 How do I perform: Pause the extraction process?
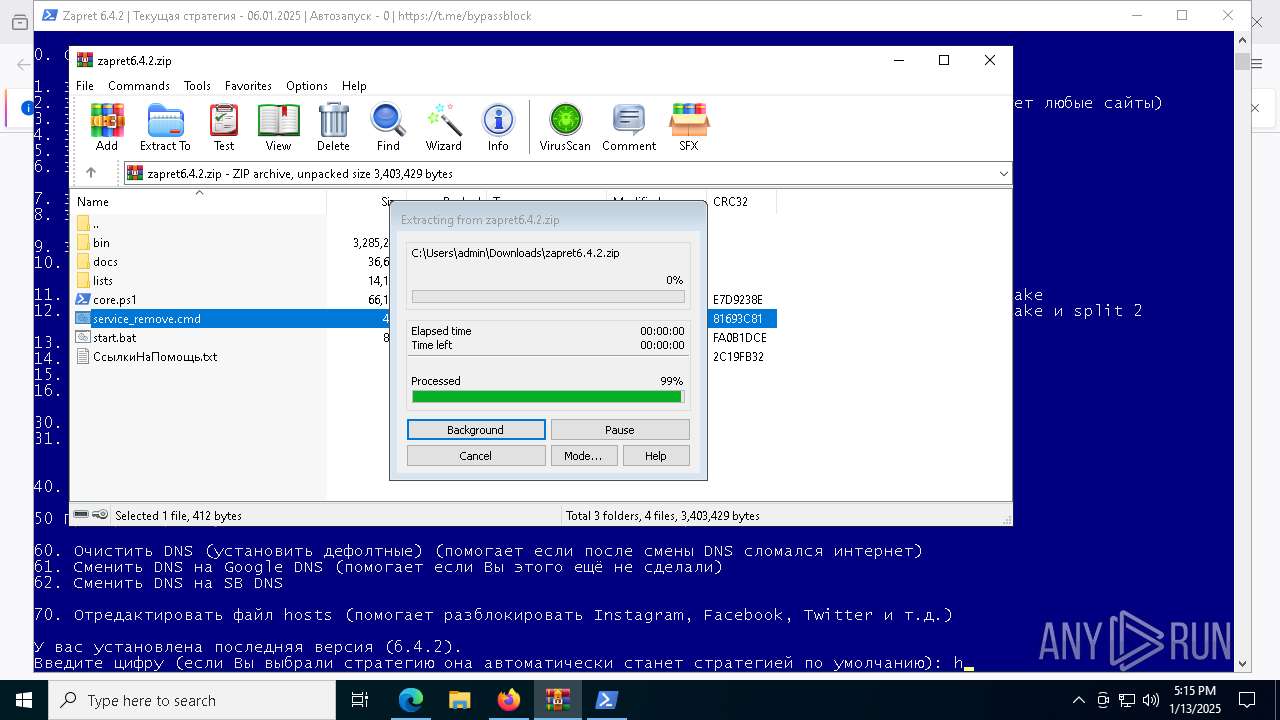pyautogui.click(x=620, y=430)
